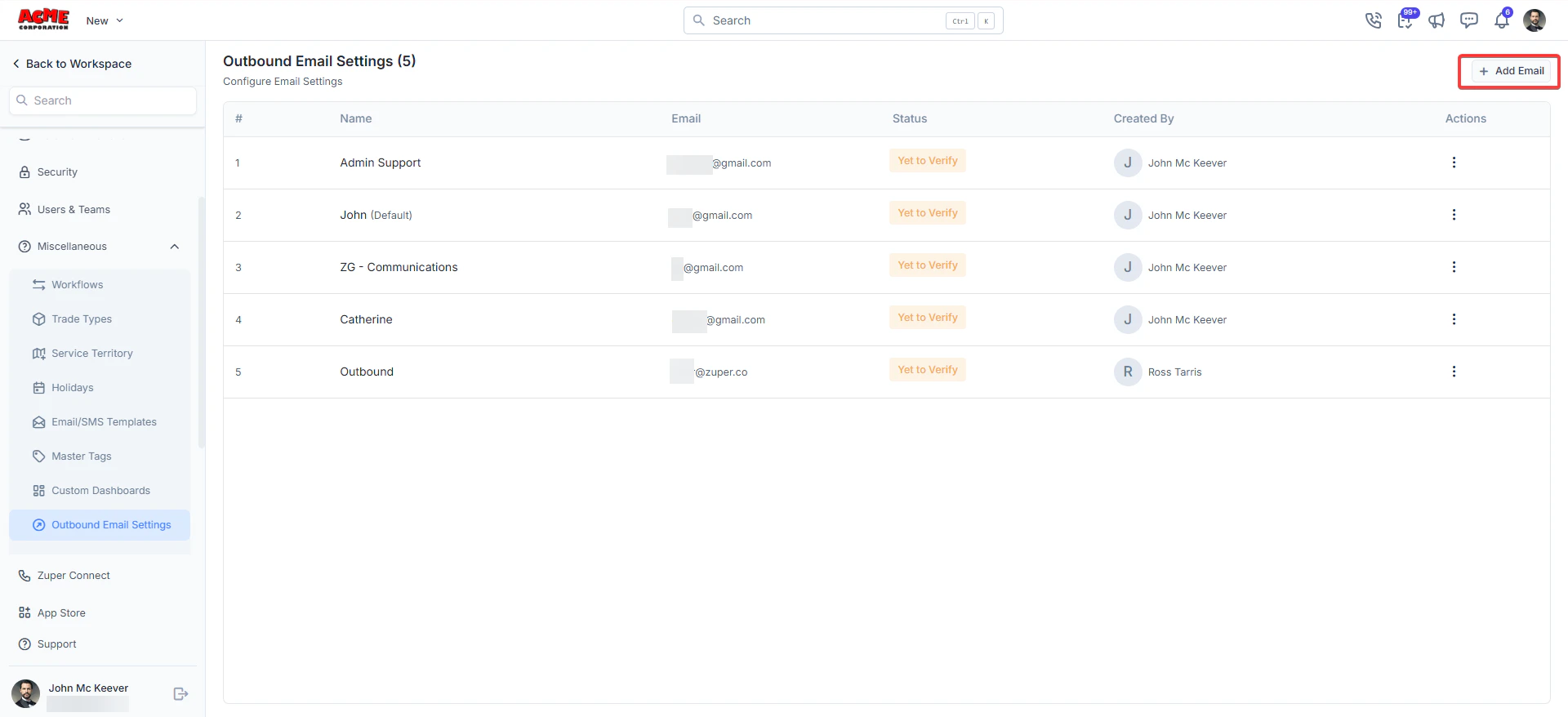The width and height of the screenshot is (1568, 717).
Task: Click Yet to Verify status for Admin Support
Action: point(928,161)
